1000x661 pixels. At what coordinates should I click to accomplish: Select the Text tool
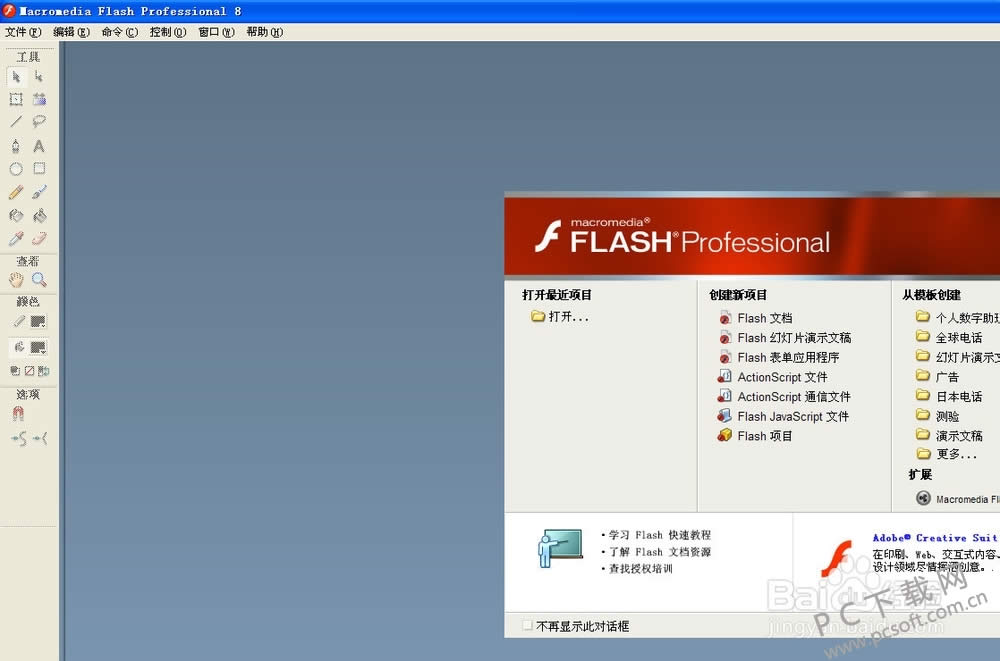coord(39,146)
